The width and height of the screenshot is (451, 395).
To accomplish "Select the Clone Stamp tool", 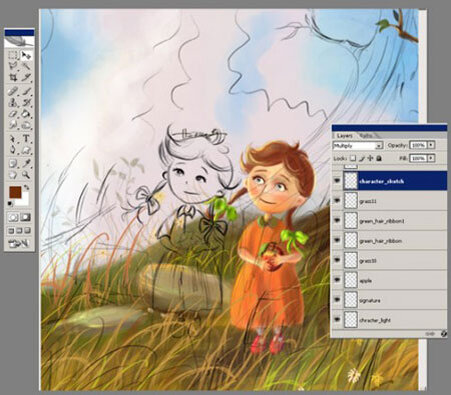I will (x=13, y=102).
